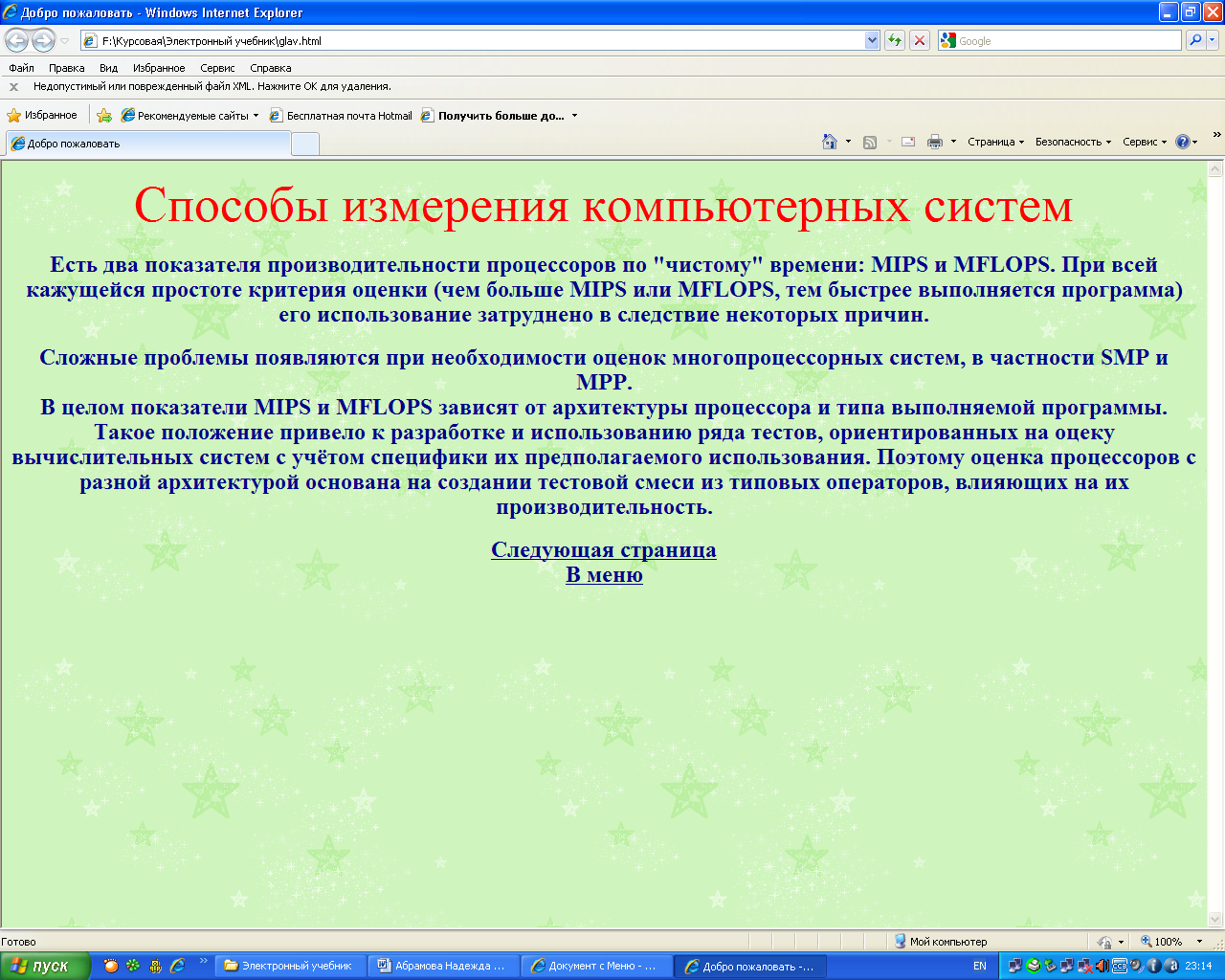Screen dimensions: 1225x980
Task: Switch to Электронный учебник folder taskbar button
Action: (289, 966)
